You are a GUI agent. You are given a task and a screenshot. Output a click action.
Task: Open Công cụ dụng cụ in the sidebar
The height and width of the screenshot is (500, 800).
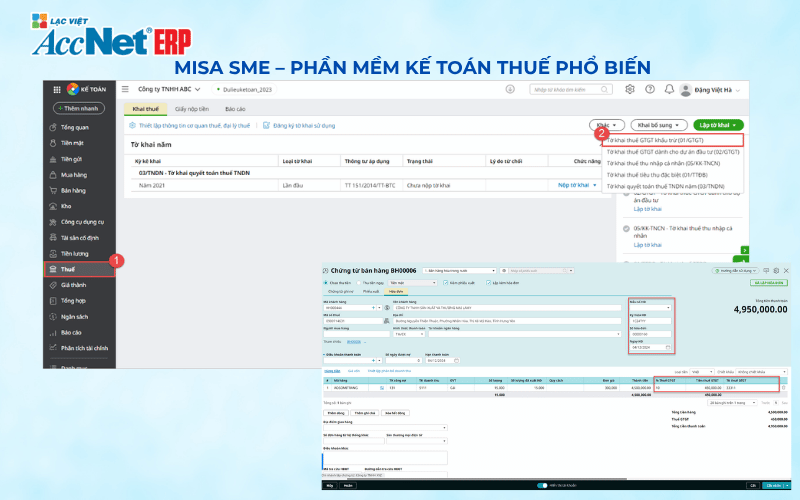[77, 222]
